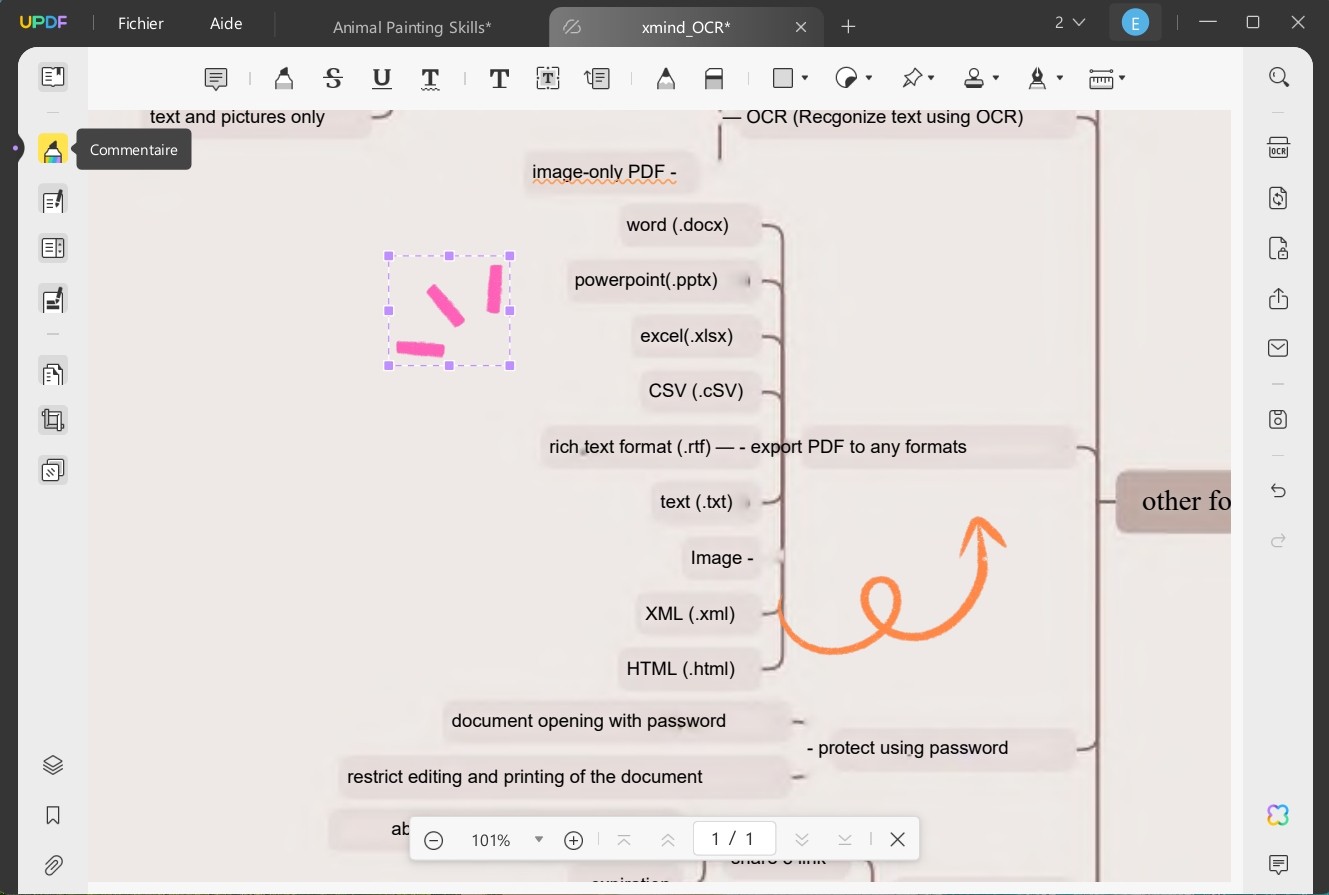Run the OCR recognition tool in right sidebar

tap(1278, 148)
